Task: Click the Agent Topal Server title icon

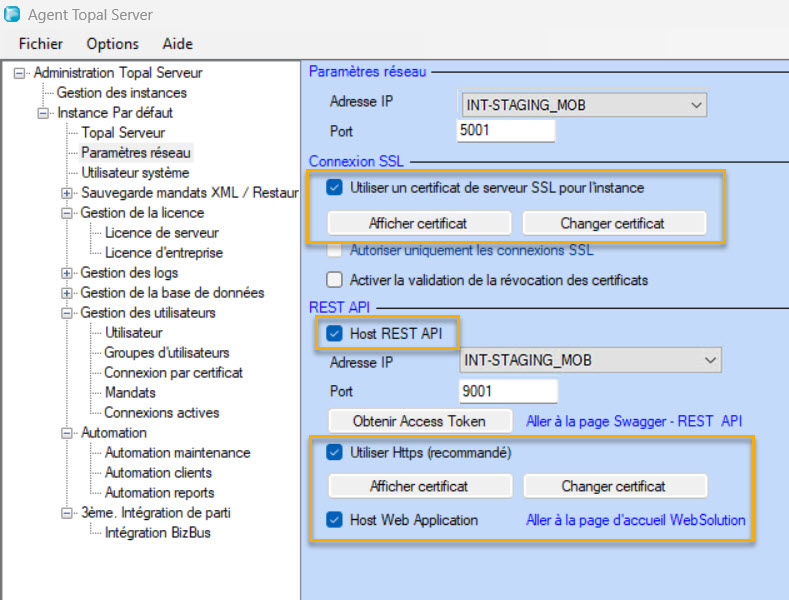Action: [13, 14]
